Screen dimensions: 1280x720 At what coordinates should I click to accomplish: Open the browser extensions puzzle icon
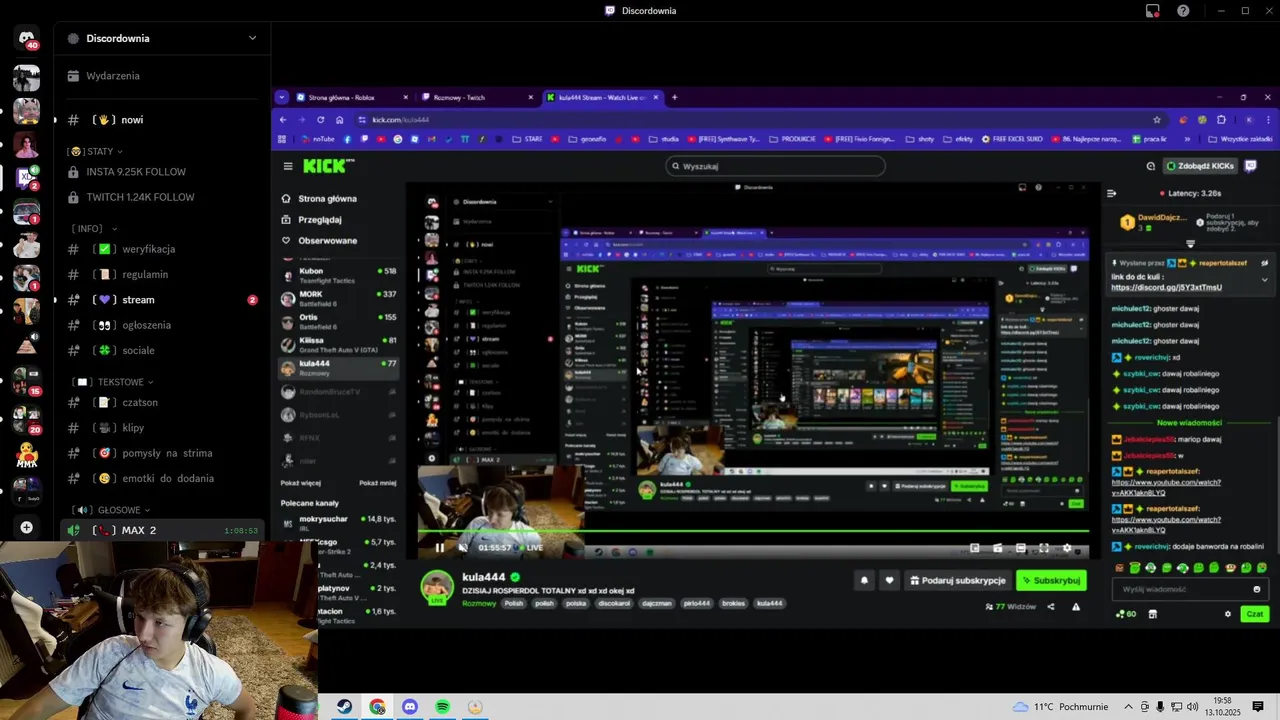[x=1221, y=120]
